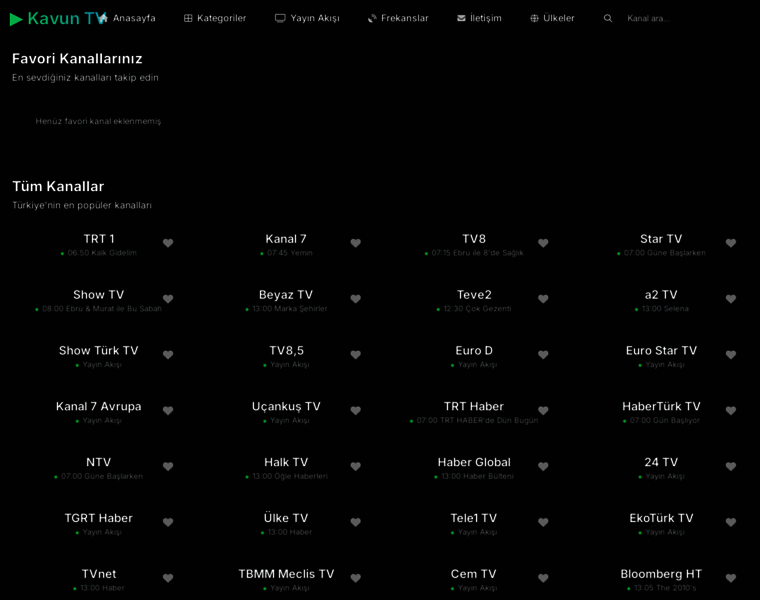Add Euro D to favorites heart
The width and height of the screenshot is (760, 600).
[x=543, y=354]
